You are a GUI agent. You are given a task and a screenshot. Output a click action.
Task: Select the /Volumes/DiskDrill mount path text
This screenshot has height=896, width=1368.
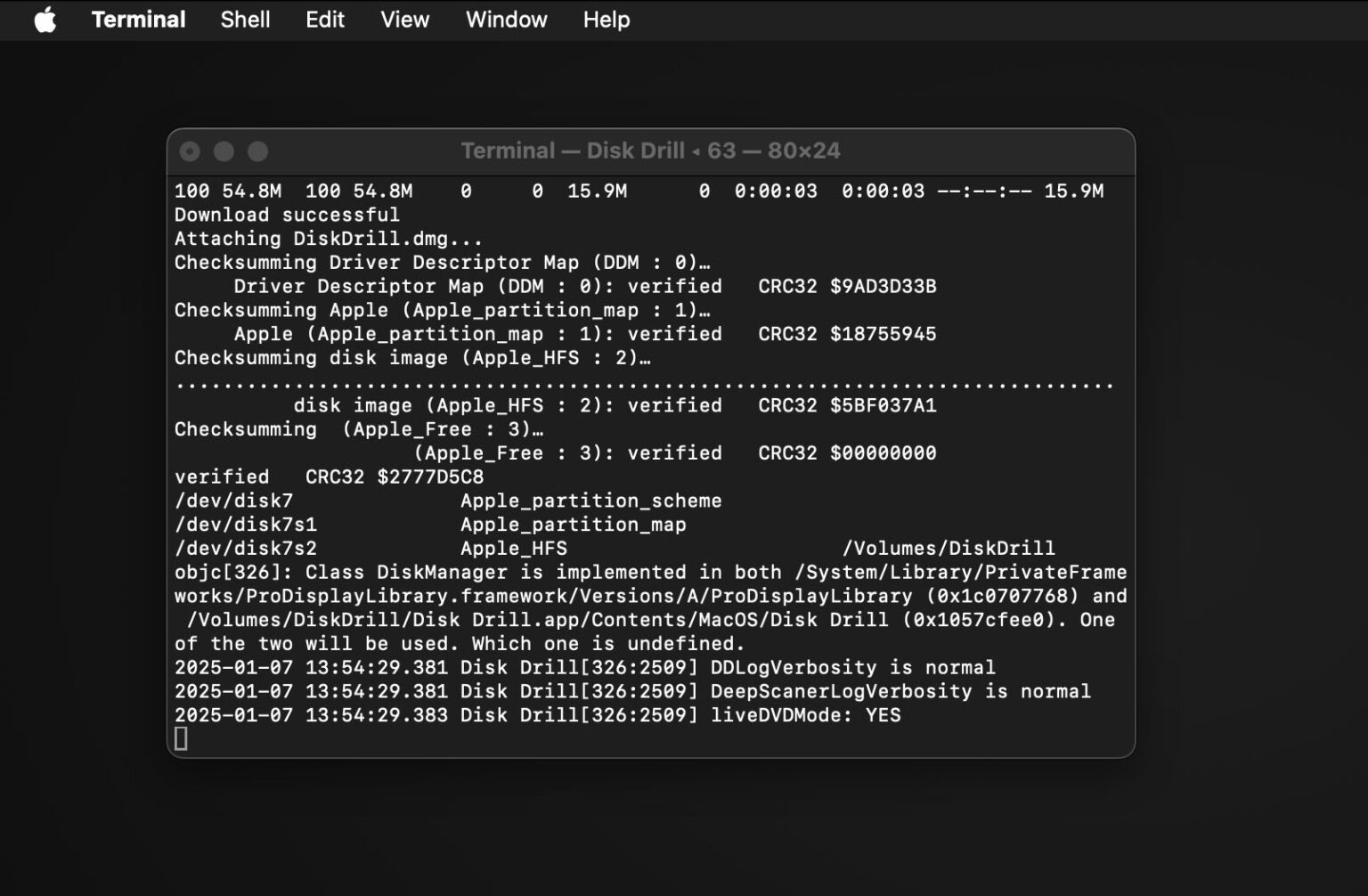point(949,548)
